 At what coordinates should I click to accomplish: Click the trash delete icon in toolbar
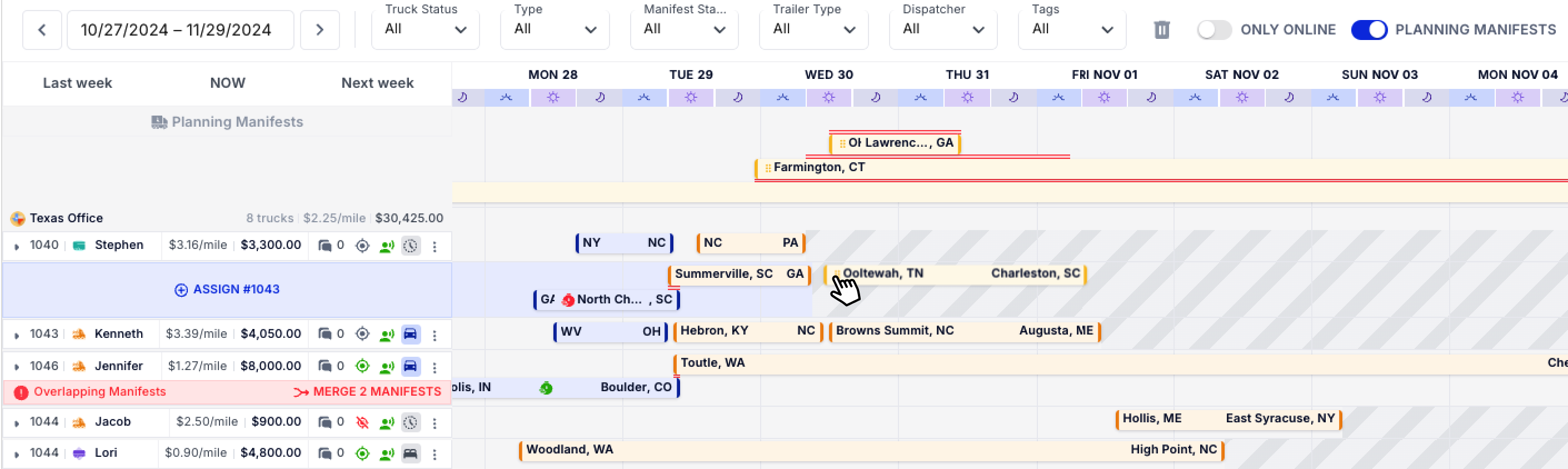(x=1161, y=30)
